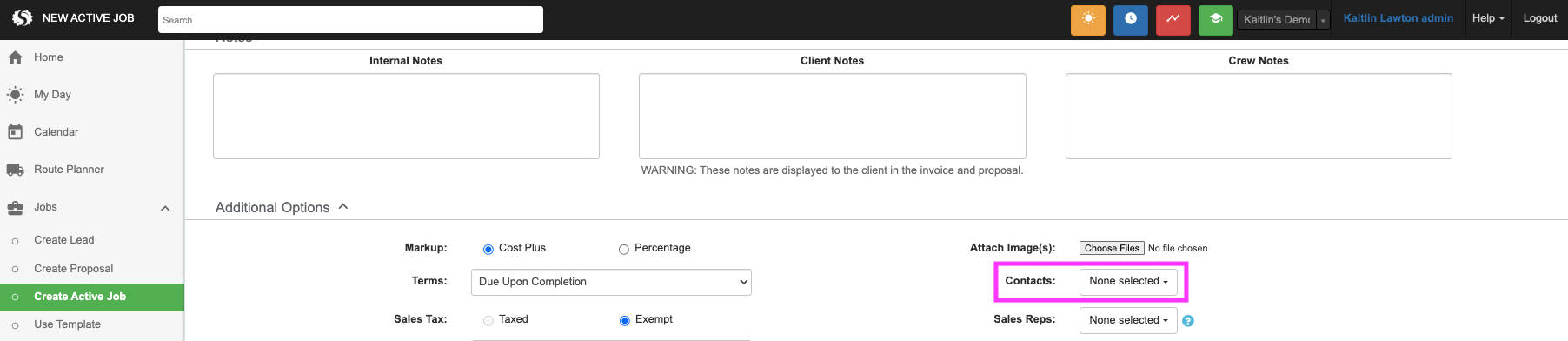Open the green graduation cap icon
Image resolution: width=1568 pixels, height=341 pixels.
click(1215, 19)
